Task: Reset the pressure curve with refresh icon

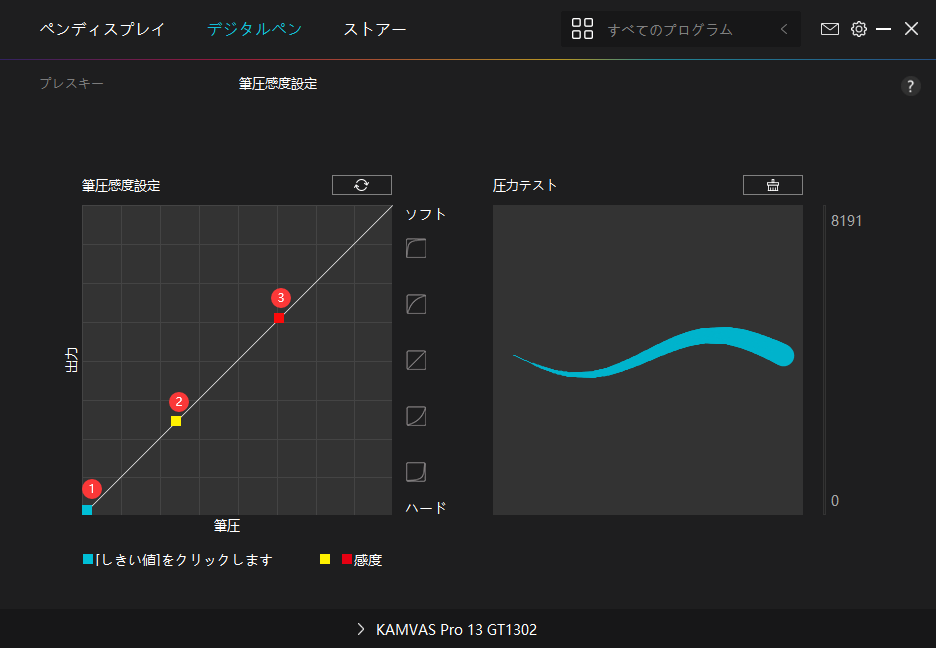Action: 362,185
